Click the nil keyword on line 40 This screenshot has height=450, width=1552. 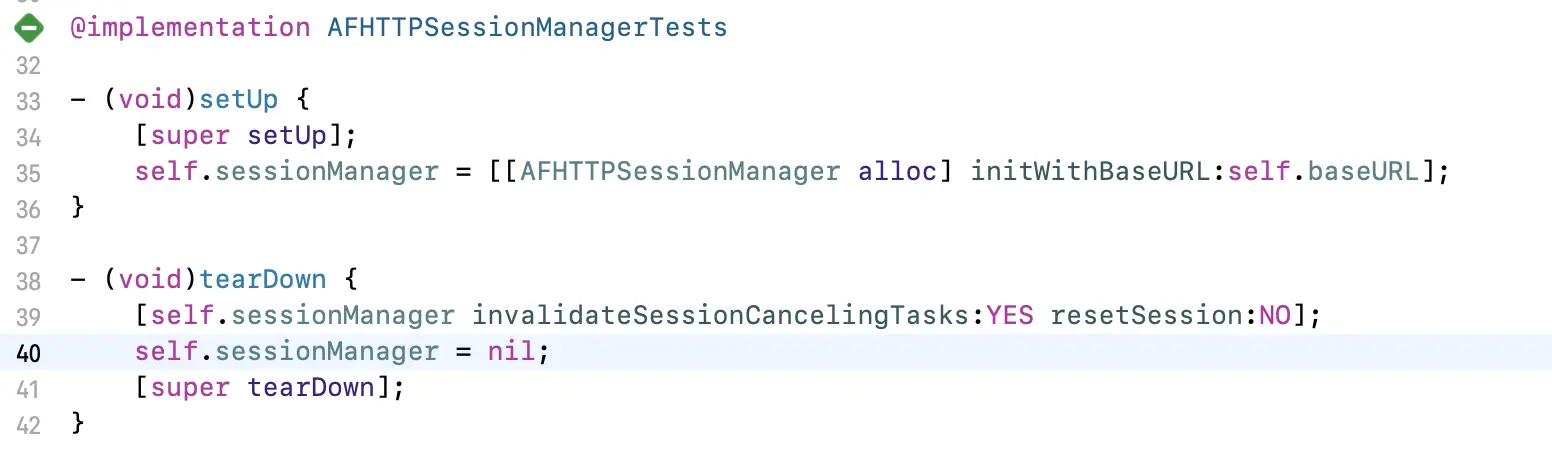click(513, 352)
